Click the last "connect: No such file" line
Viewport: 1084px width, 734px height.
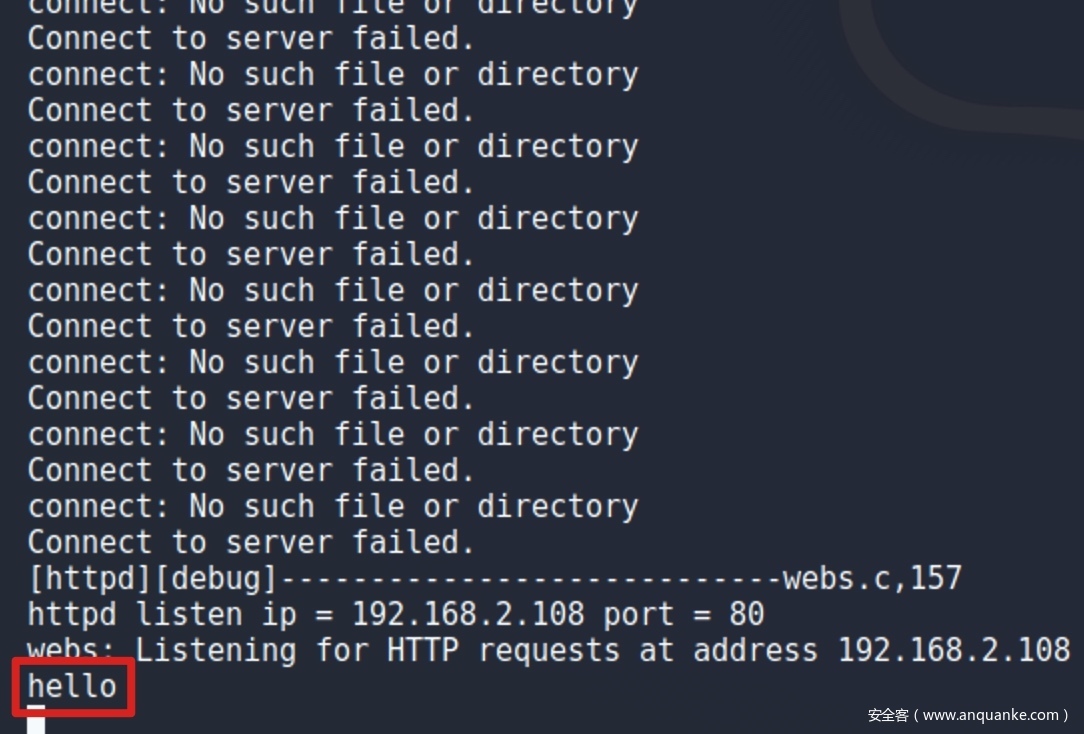(333, 506)
